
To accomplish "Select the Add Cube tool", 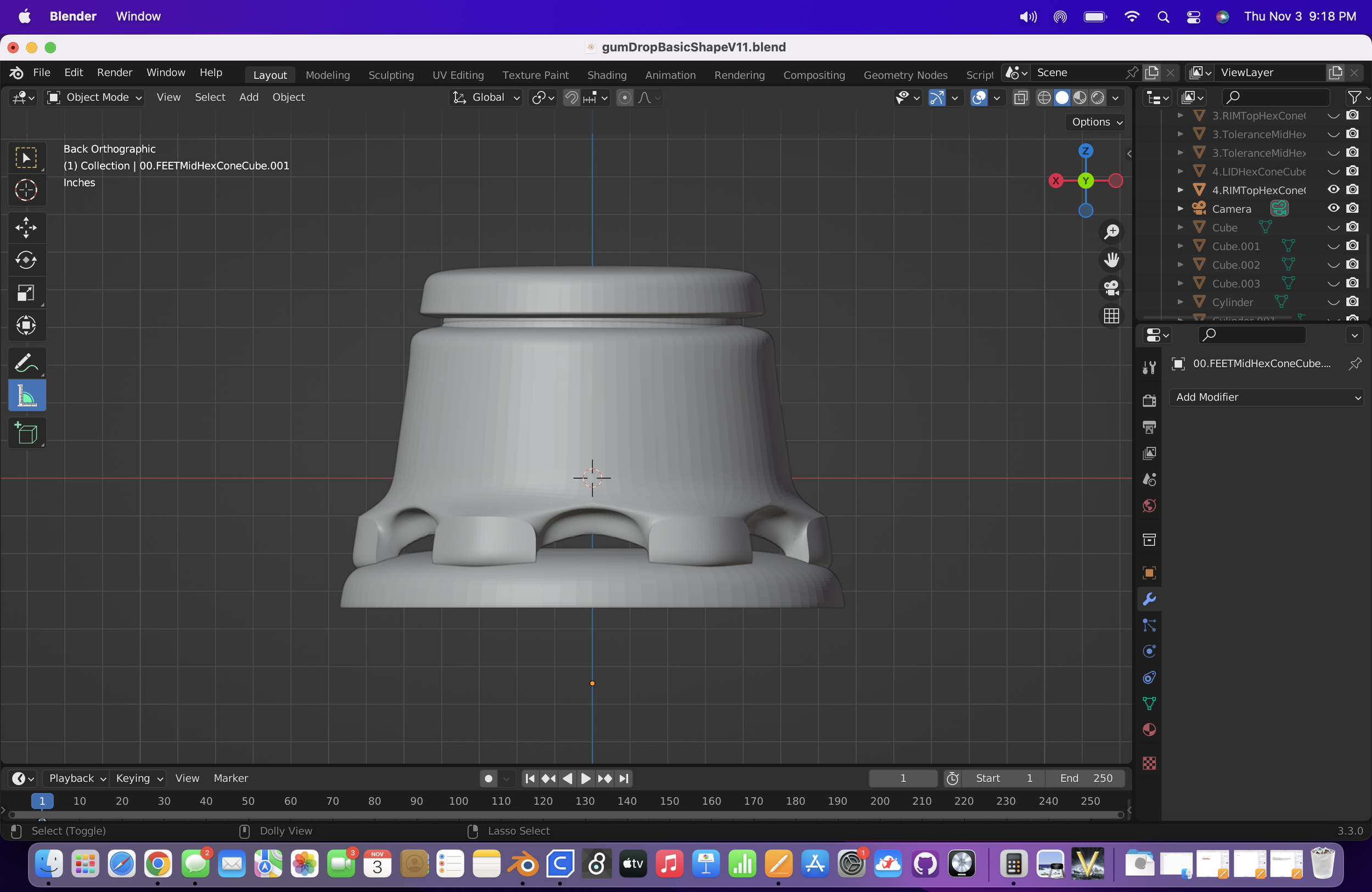I will coord(26,433).
